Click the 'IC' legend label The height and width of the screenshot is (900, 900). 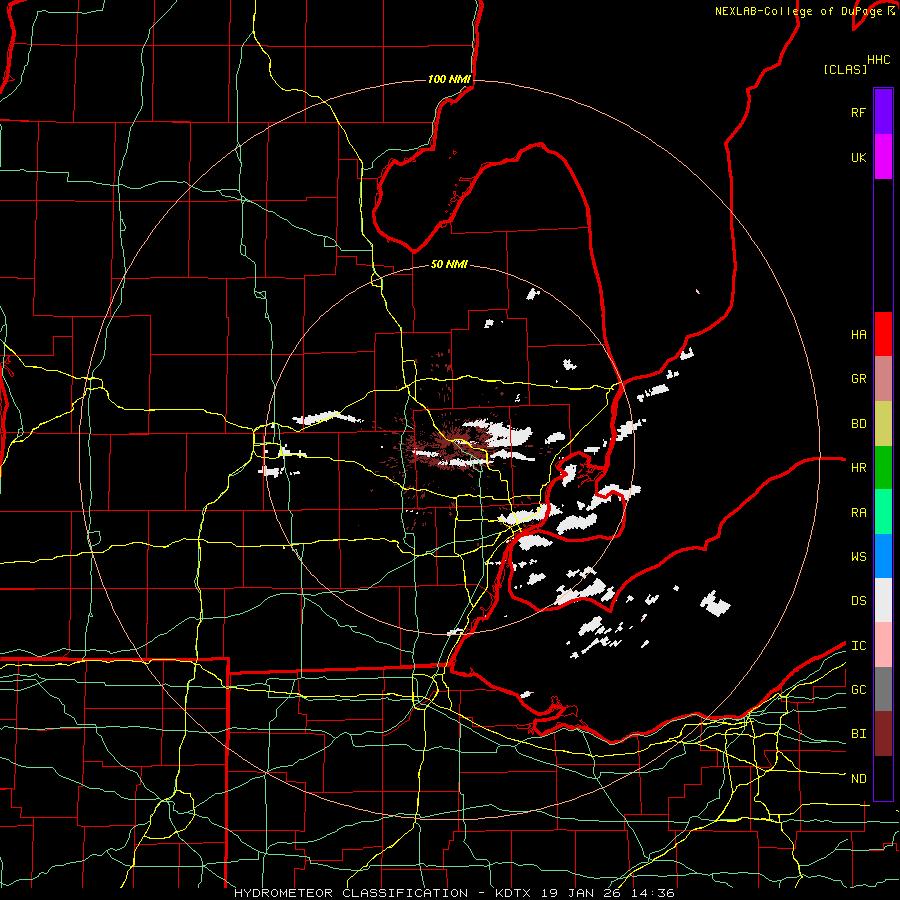pos(858,645)
